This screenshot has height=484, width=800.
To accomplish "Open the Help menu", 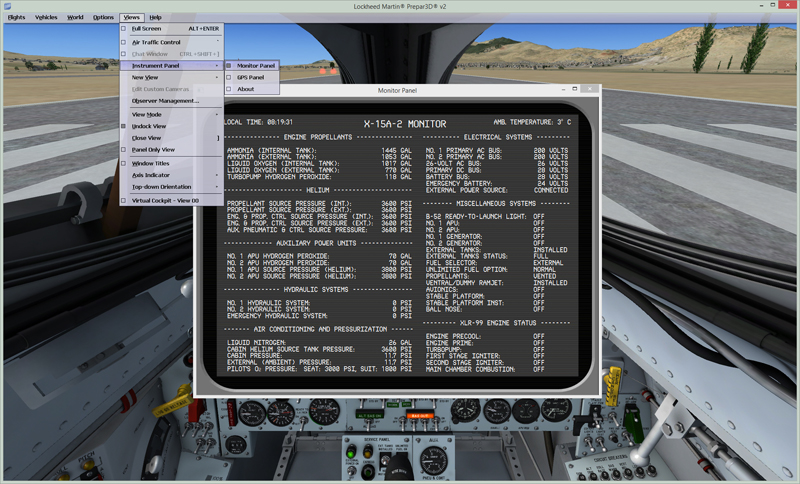I will point(156,17).
